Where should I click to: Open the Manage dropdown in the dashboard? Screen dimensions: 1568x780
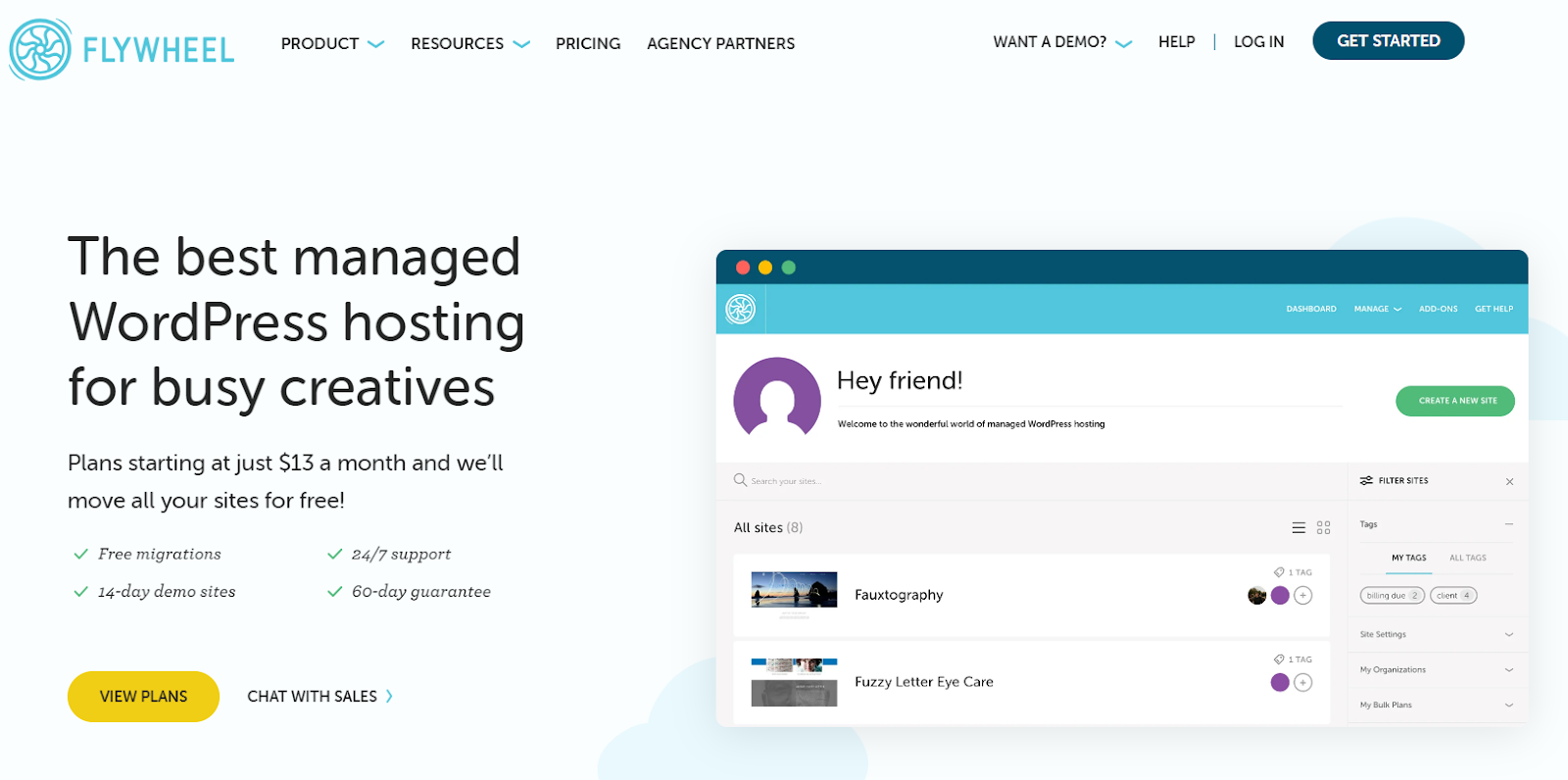pos(1378,309)
